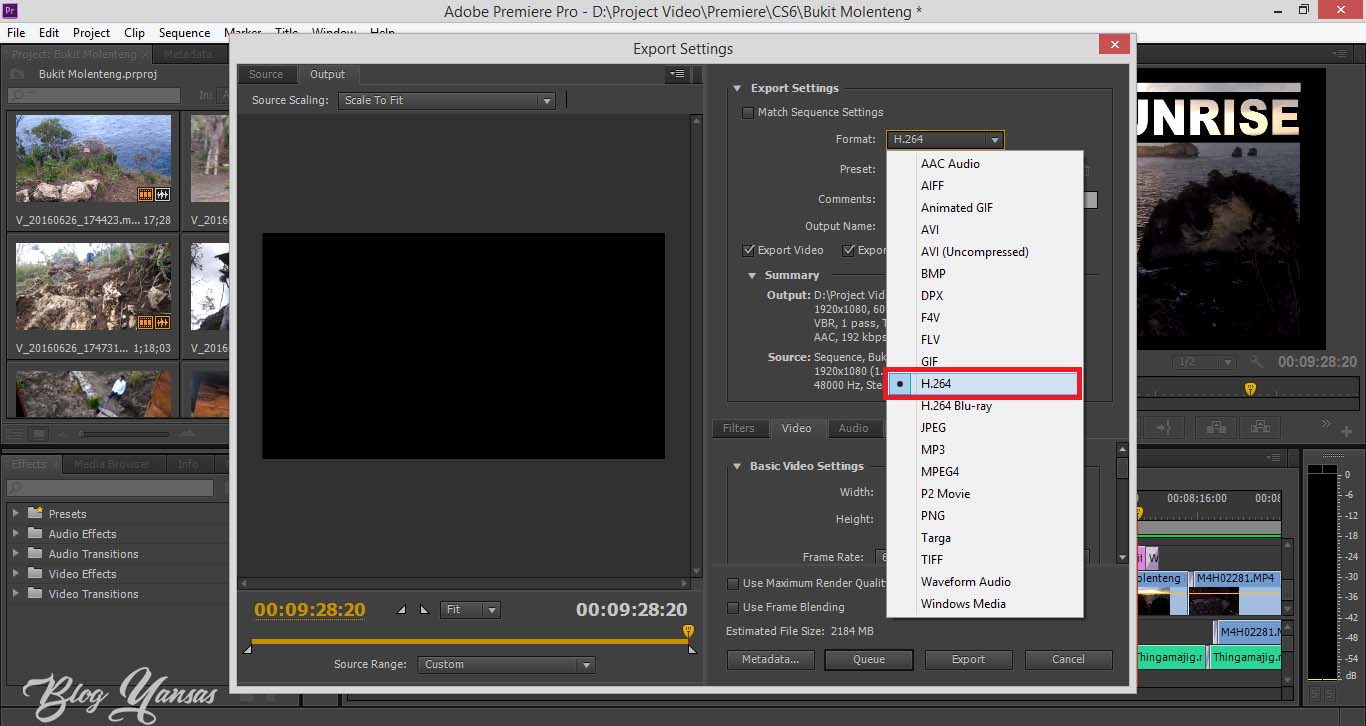Collapse the Export Settings section triangle

tap(737, 88)
